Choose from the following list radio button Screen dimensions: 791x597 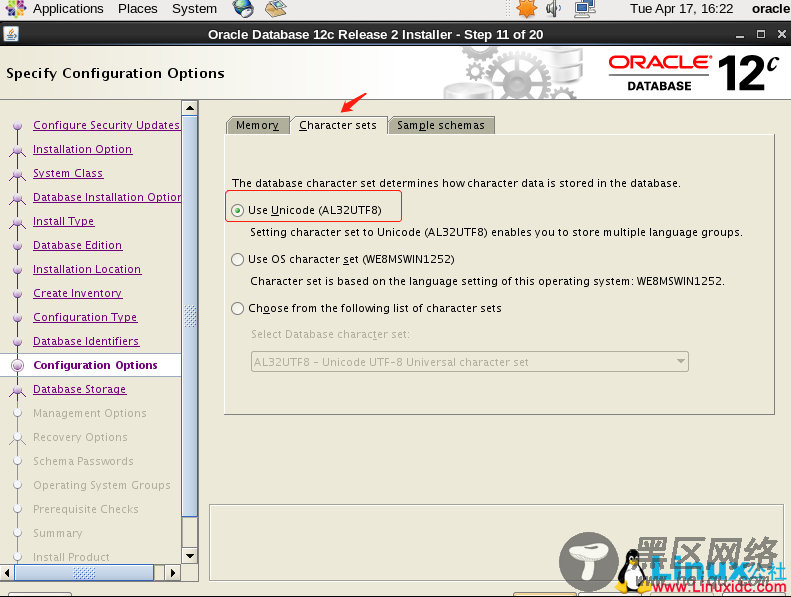click(238, 308)
